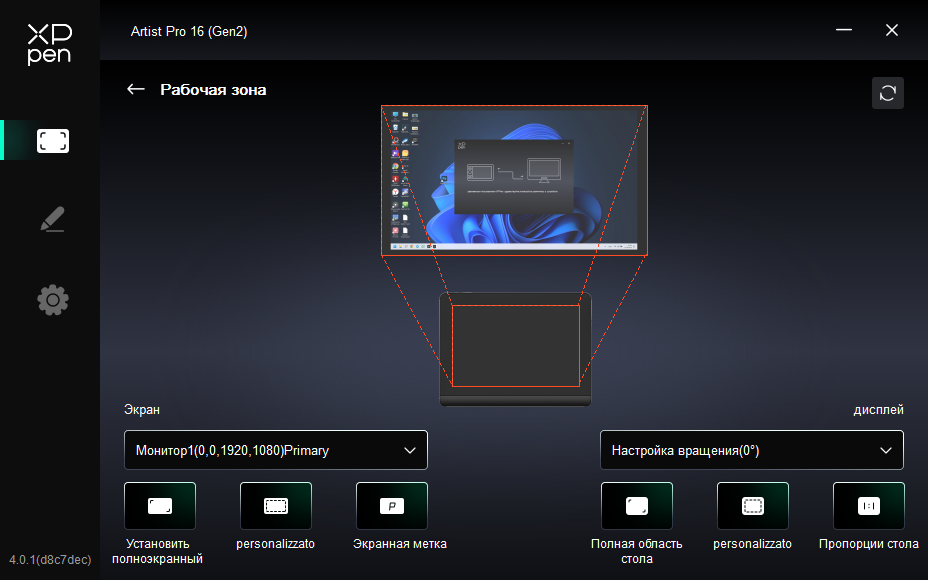Click the reset refresh icon at top right
Screen dimensions: 928x580
pos(887,93)
